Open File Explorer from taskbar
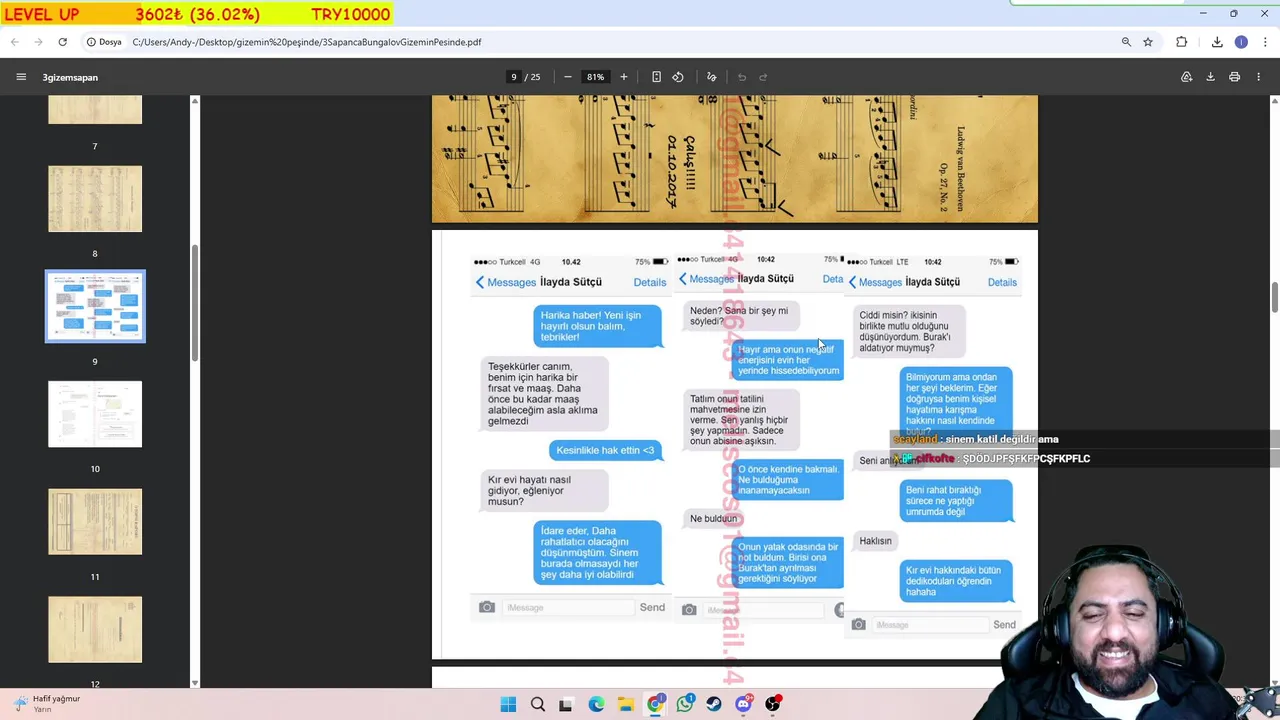 coord(625,704)
